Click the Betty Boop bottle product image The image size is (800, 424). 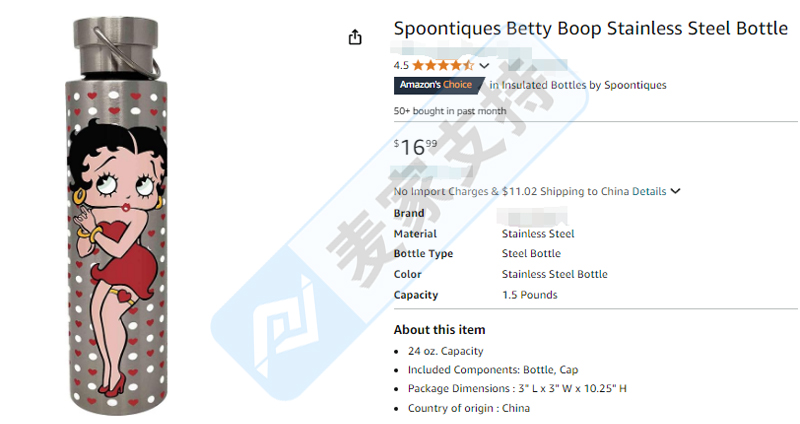coord(117,216)
